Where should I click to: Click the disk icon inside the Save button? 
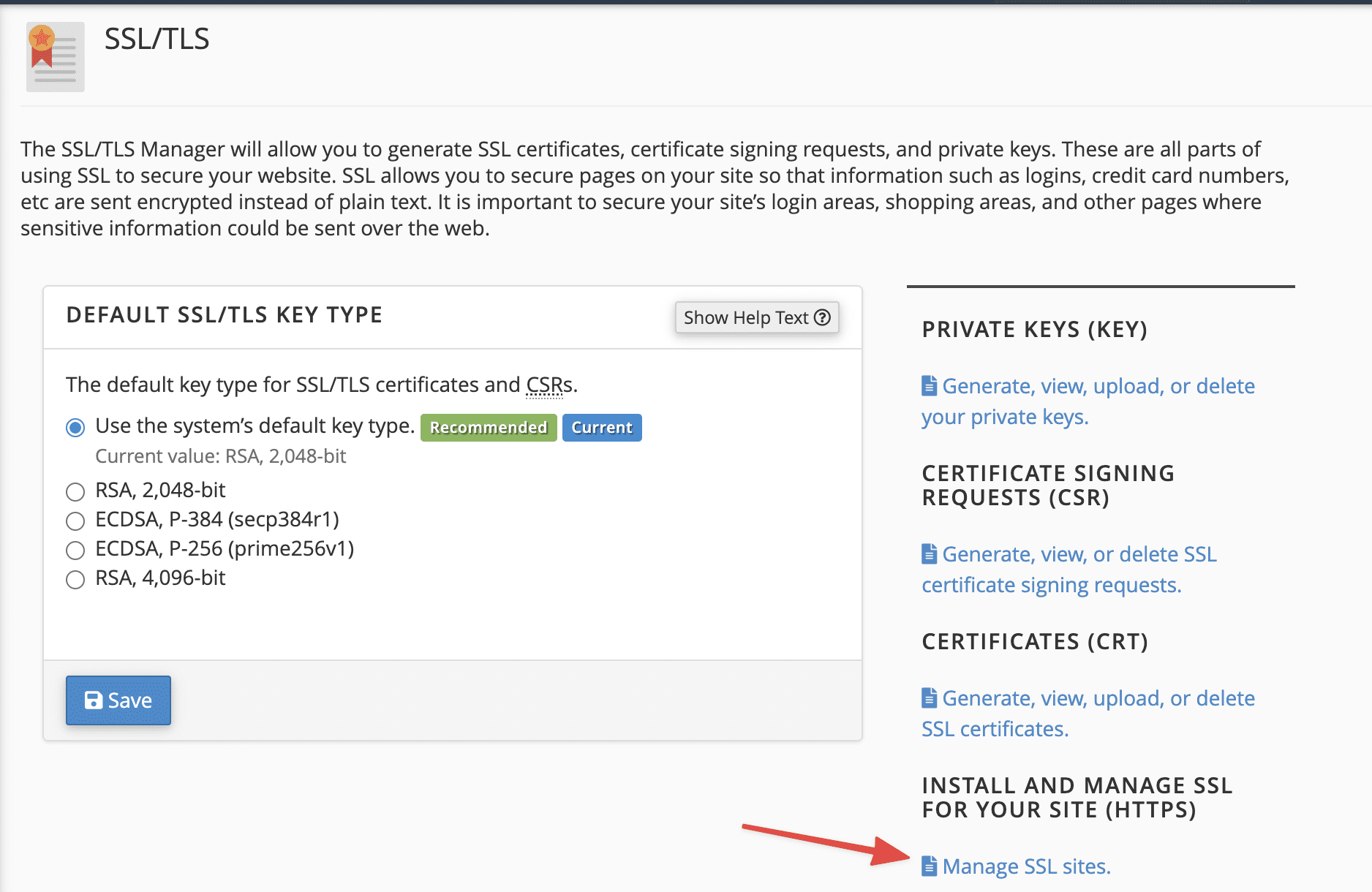point(94,700)
